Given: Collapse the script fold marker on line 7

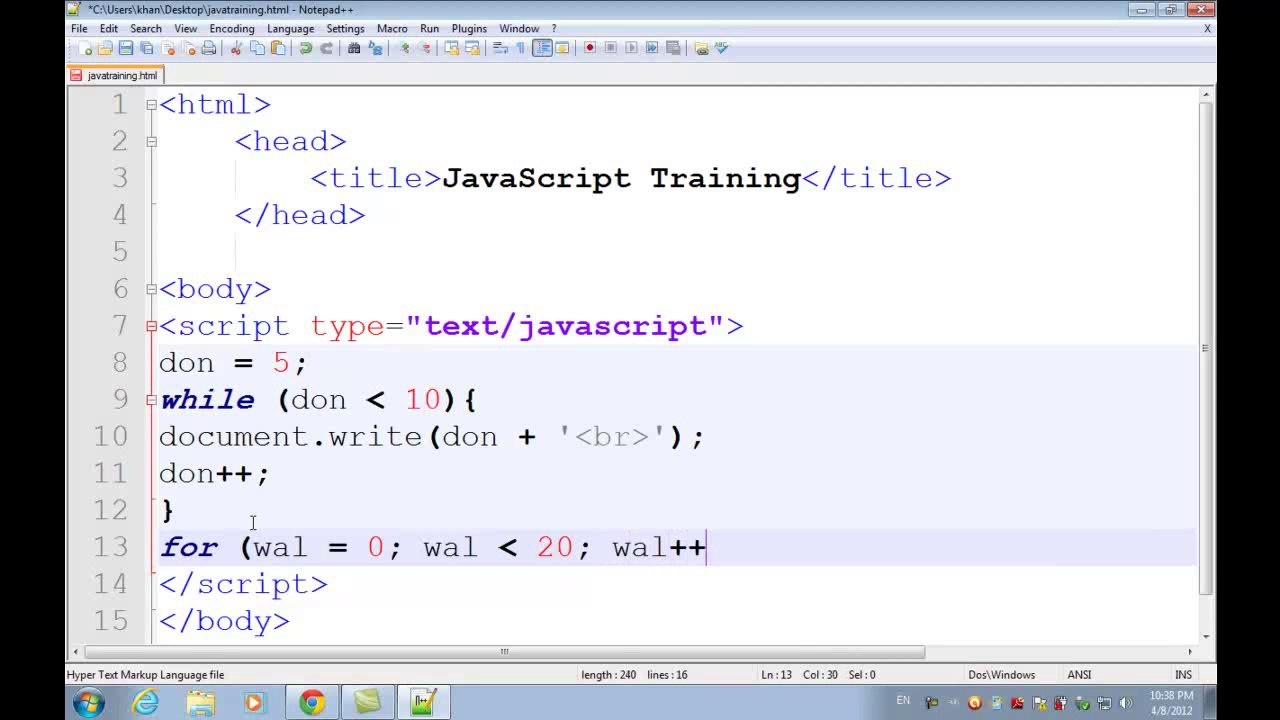Looking at the screenshot, I should [151, 326].
